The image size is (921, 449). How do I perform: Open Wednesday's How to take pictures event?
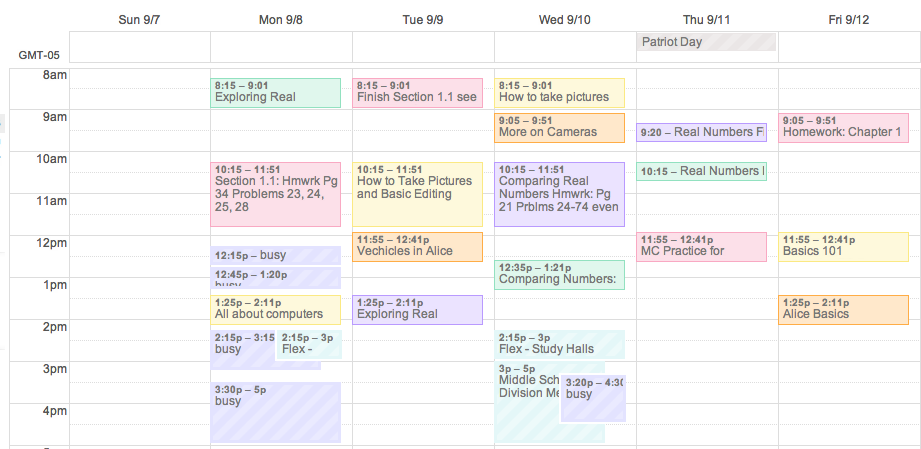coord(560,93)
